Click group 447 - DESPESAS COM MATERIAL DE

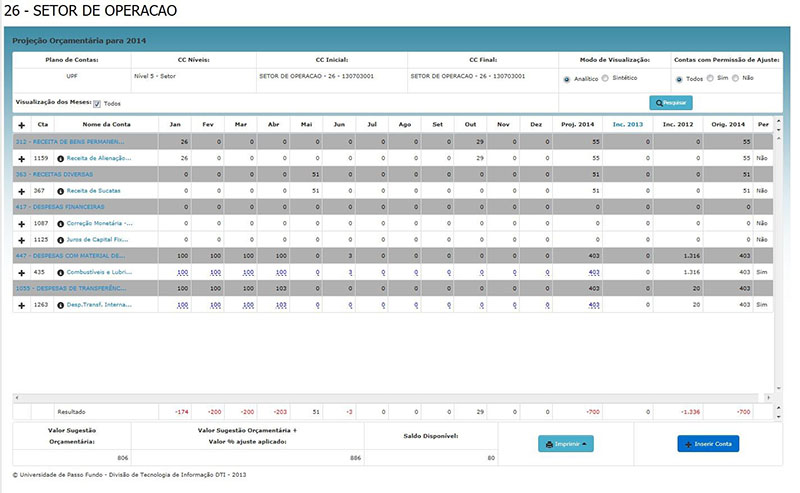click(70, 256)
